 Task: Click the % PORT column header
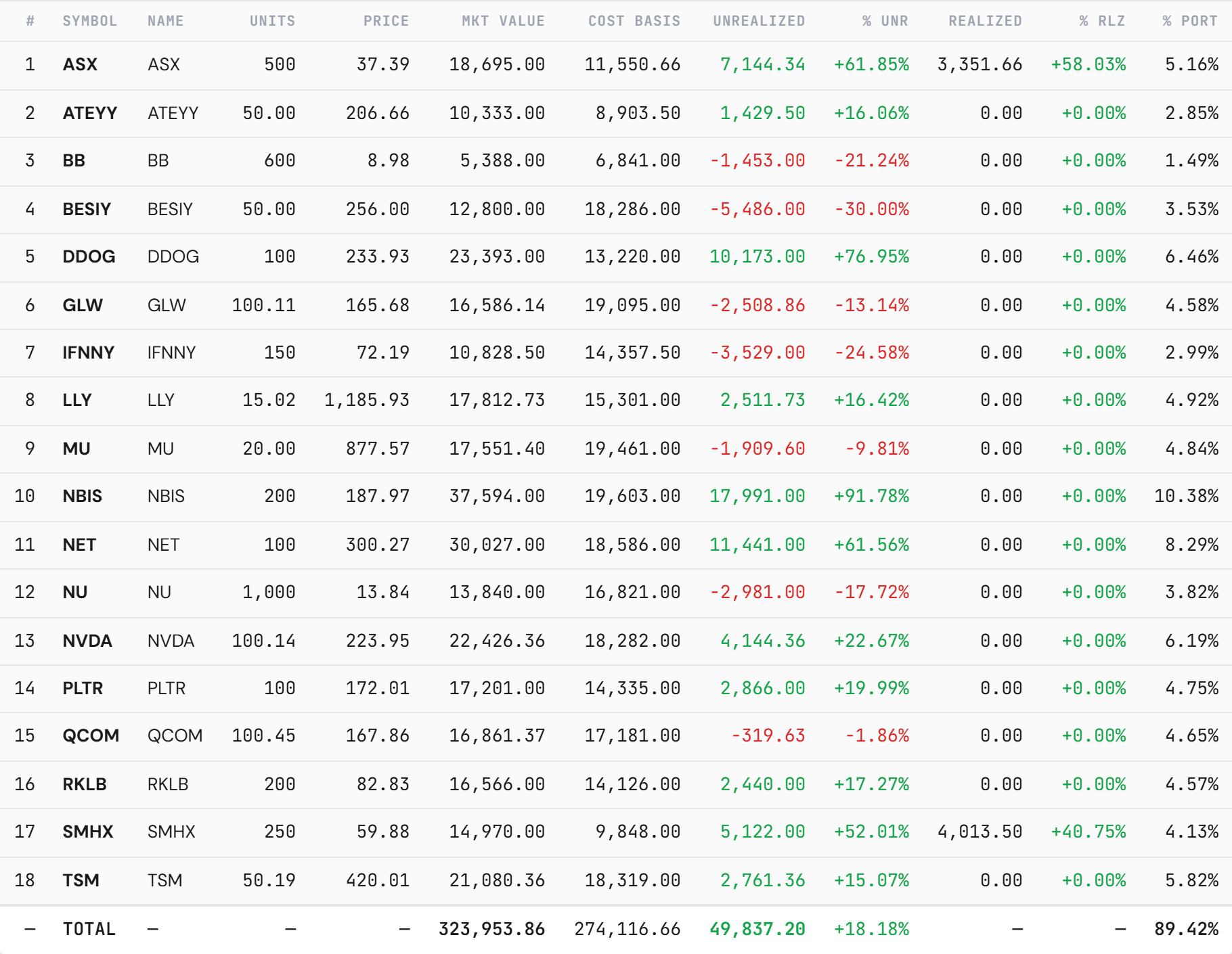pos(1190,21)
